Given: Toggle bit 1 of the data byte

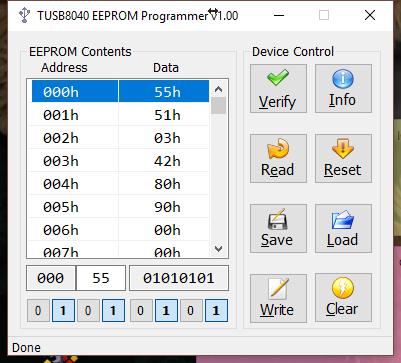Looking at the screenshot, I should point(191,311).
